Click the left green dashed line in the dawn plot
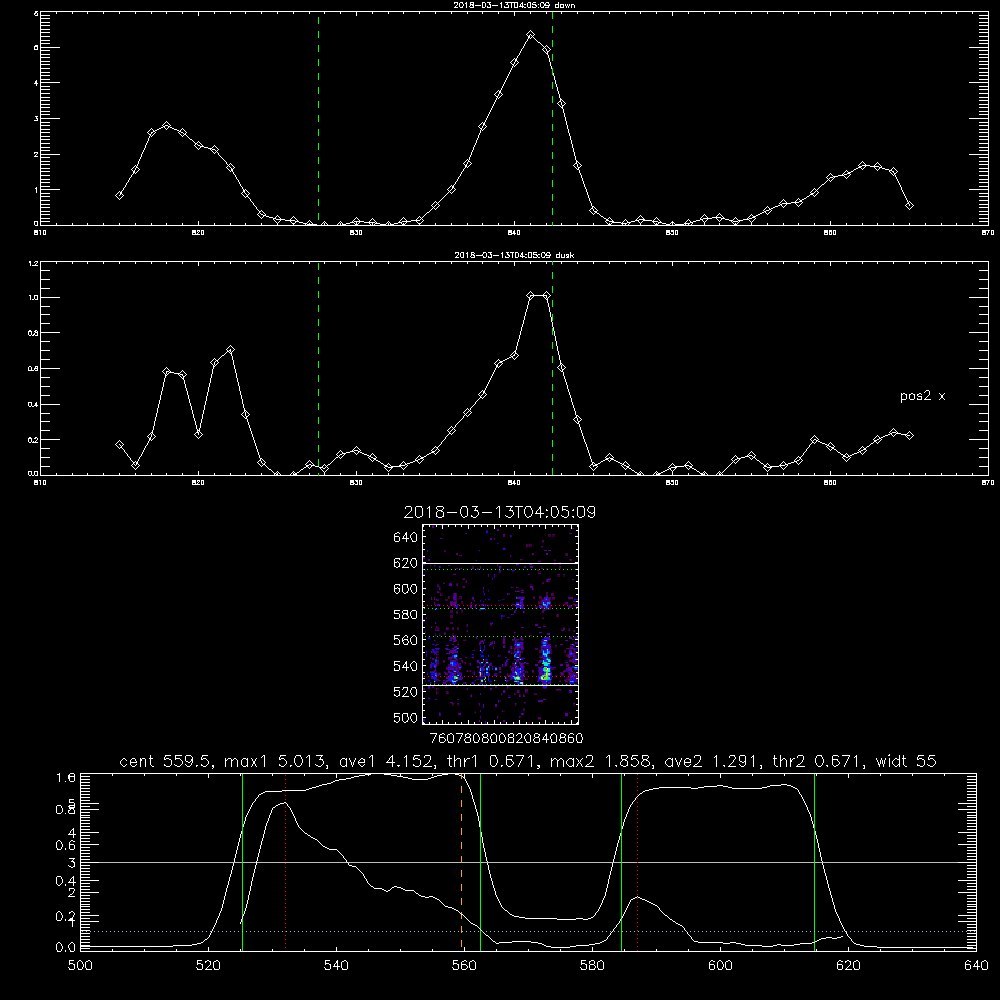The height and width of the screenshot is (1000, 1000). tap(318, 119)
